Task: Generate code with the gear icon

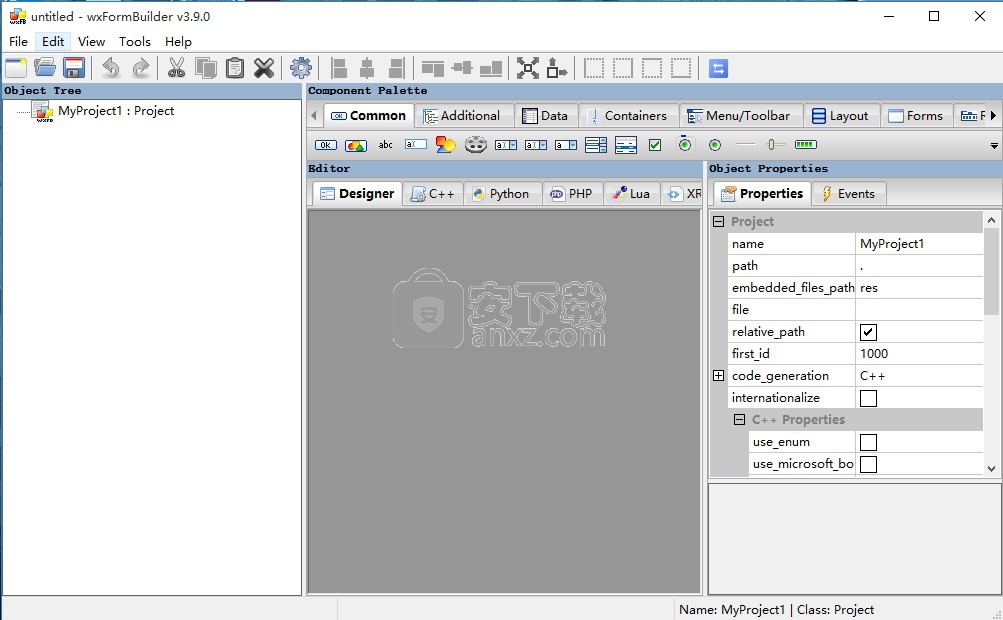Action: (x=301, y=68)
